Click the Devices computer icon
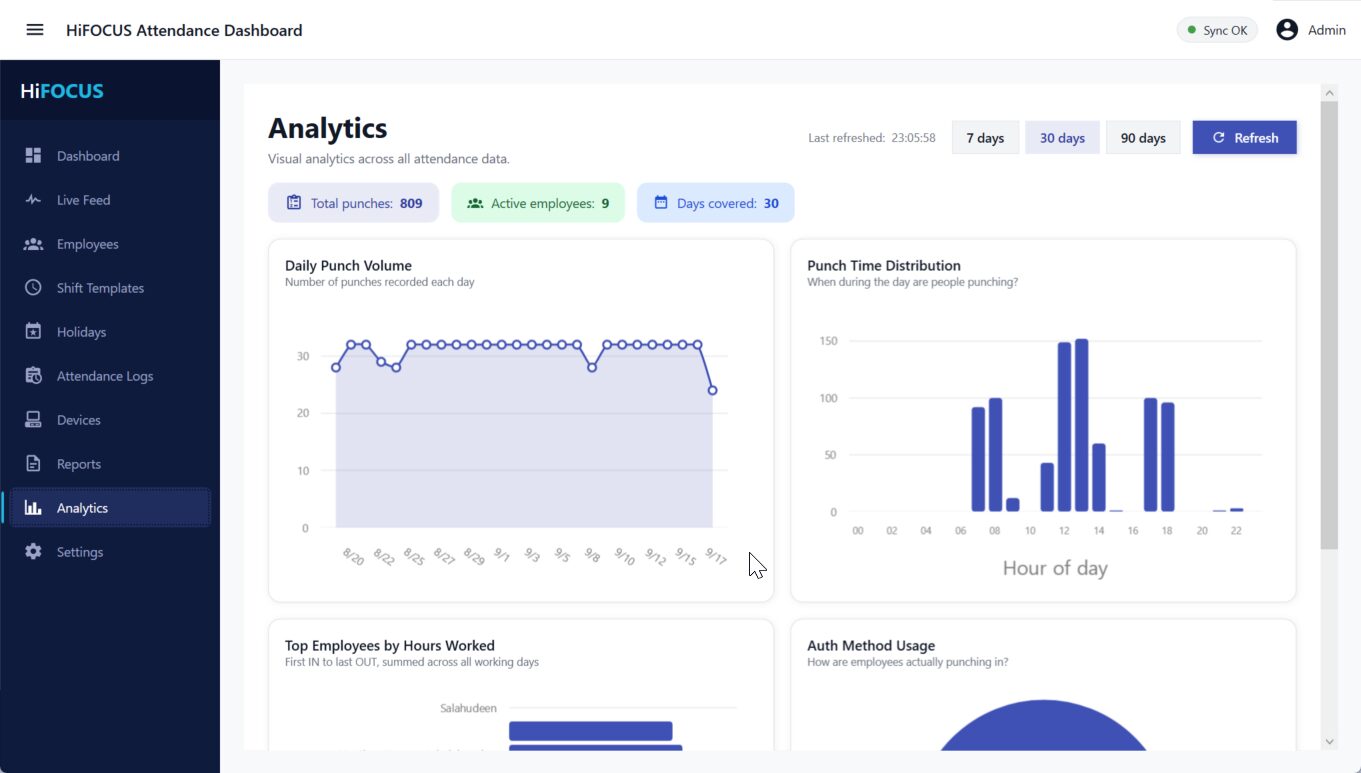 click(x=33, y=420)
